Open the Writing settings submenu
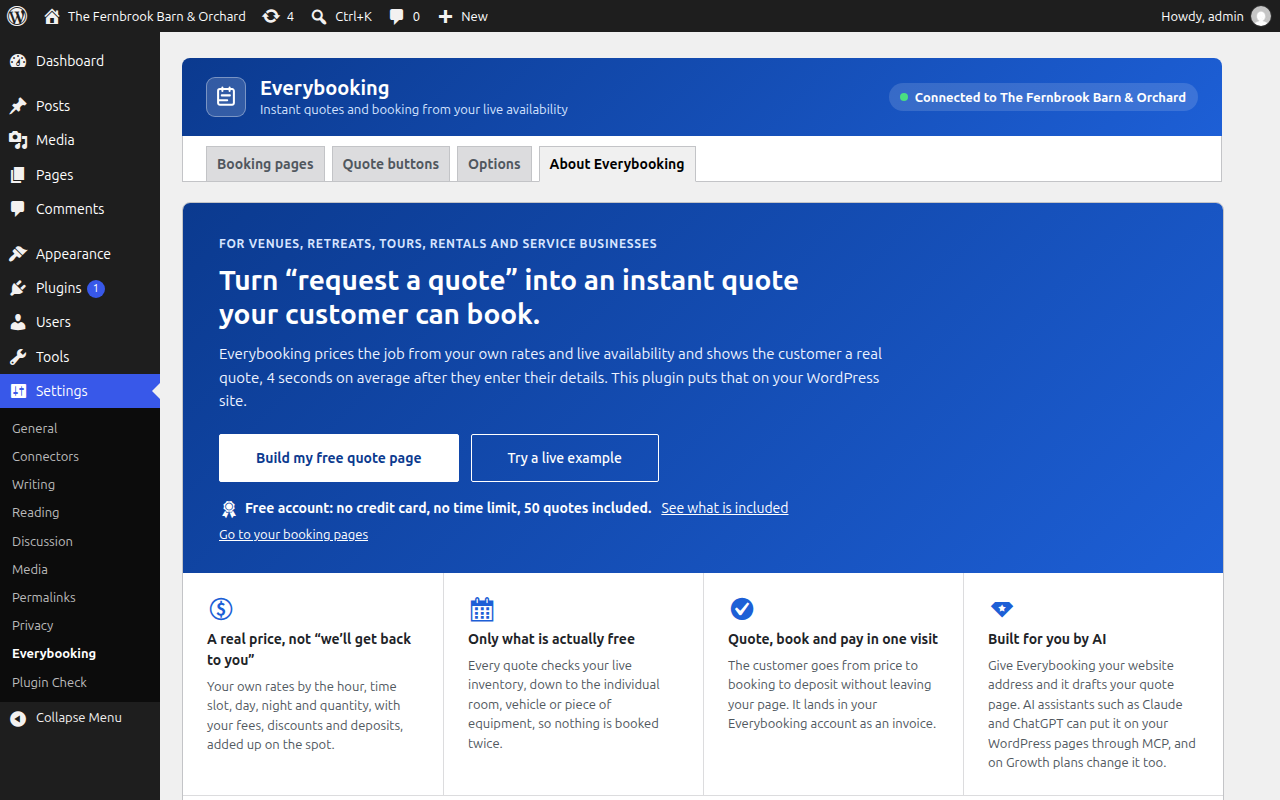This screenshot has width=1280, height=800. (80, 484)
